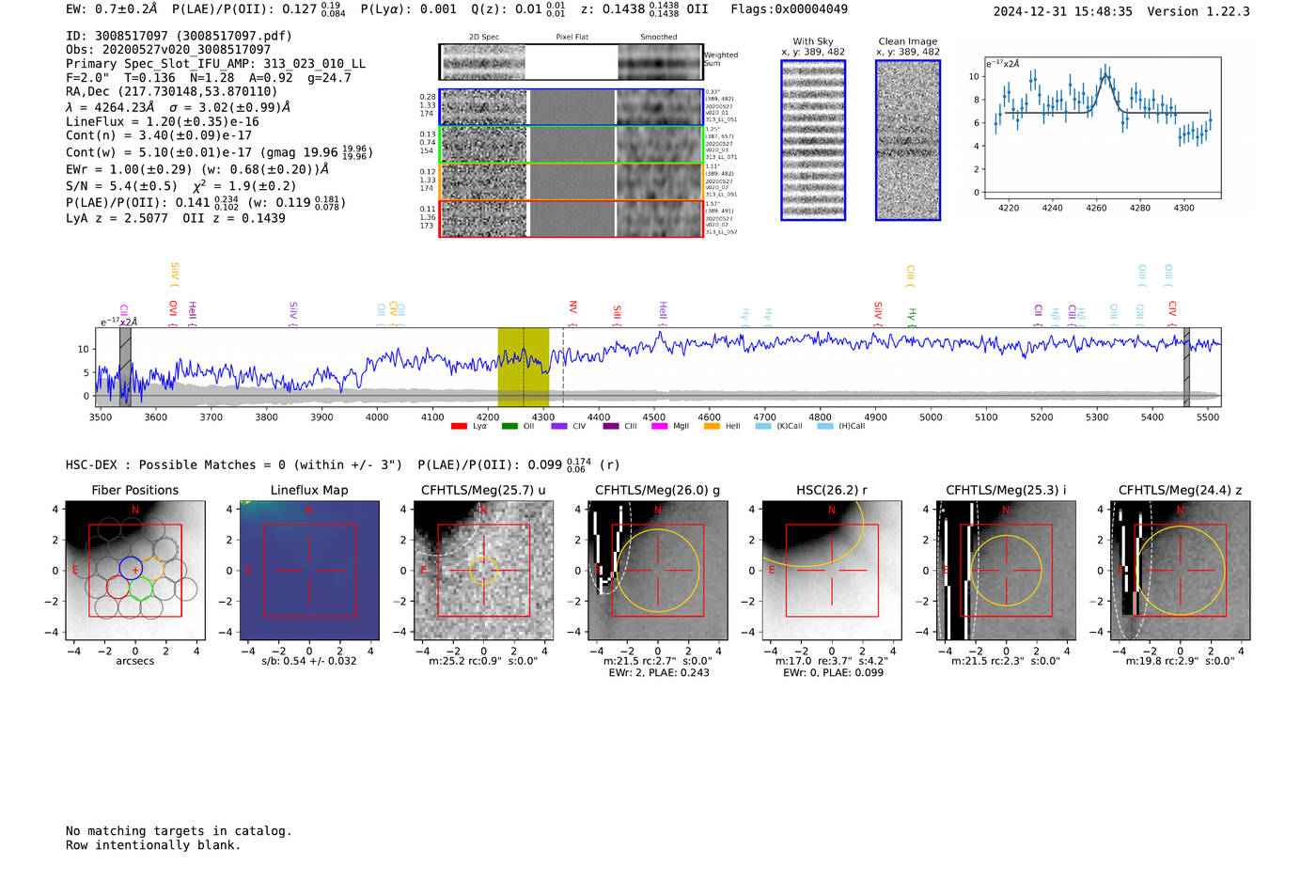
Task: Click the HeII orange legend swatch
Action: (712, 426)
